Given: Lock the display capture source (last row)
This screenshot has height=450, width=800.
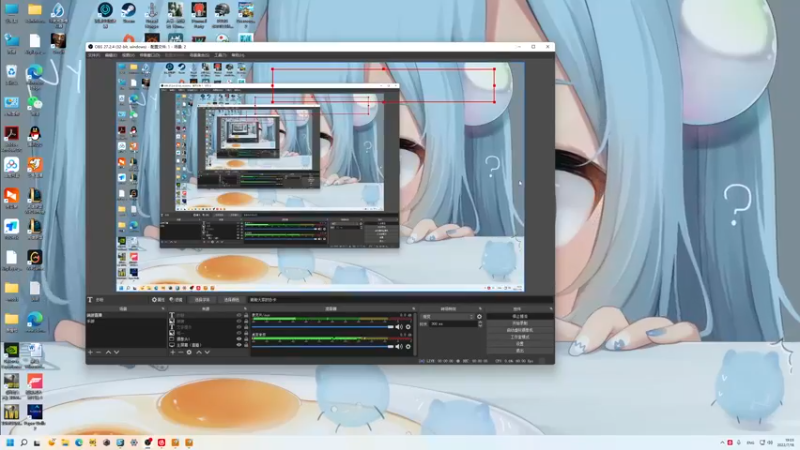Looking at the screenshot, I should (x=246, y=345).
